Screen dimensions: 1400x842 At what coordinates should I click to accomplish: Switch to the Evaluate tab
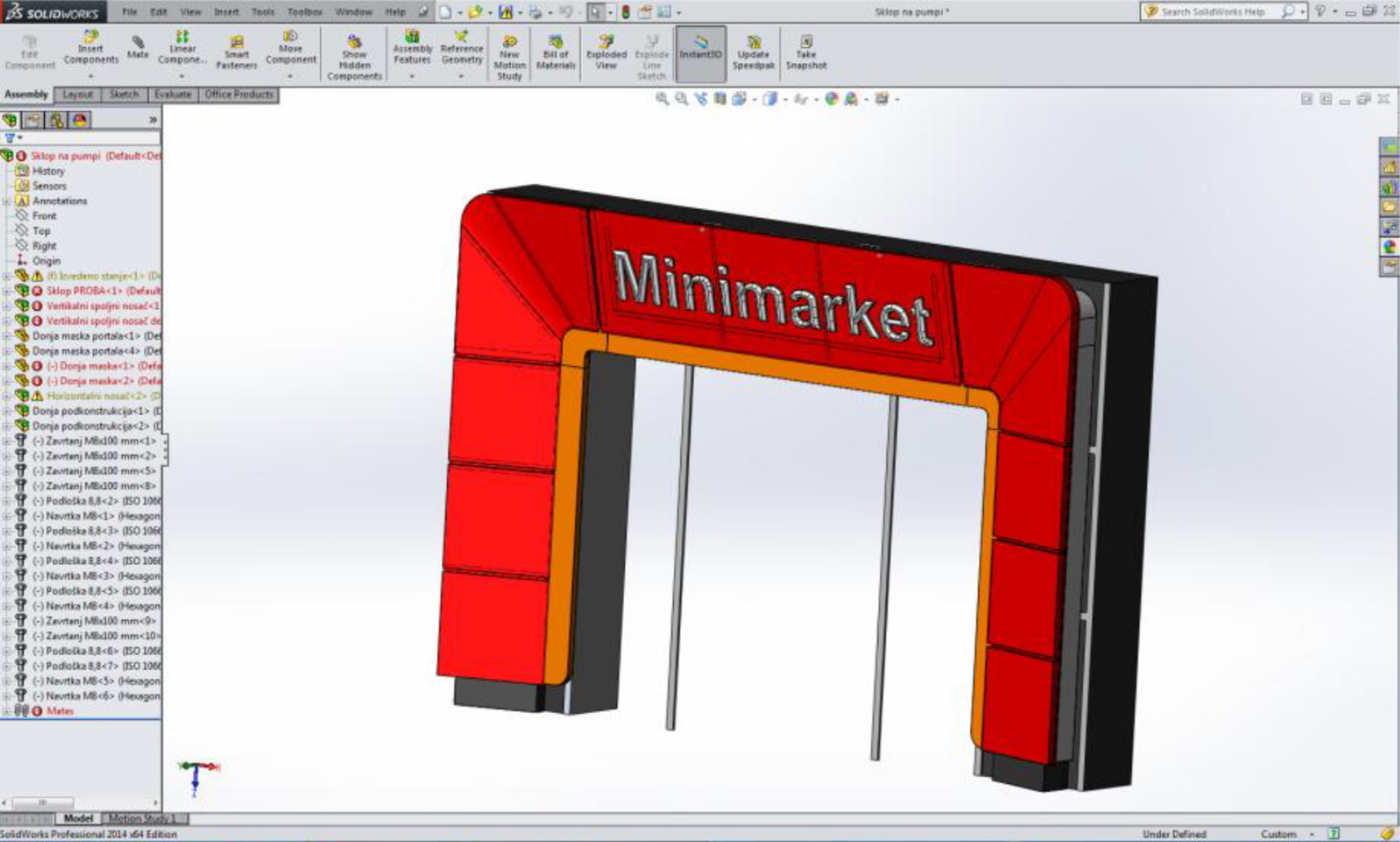173,95
